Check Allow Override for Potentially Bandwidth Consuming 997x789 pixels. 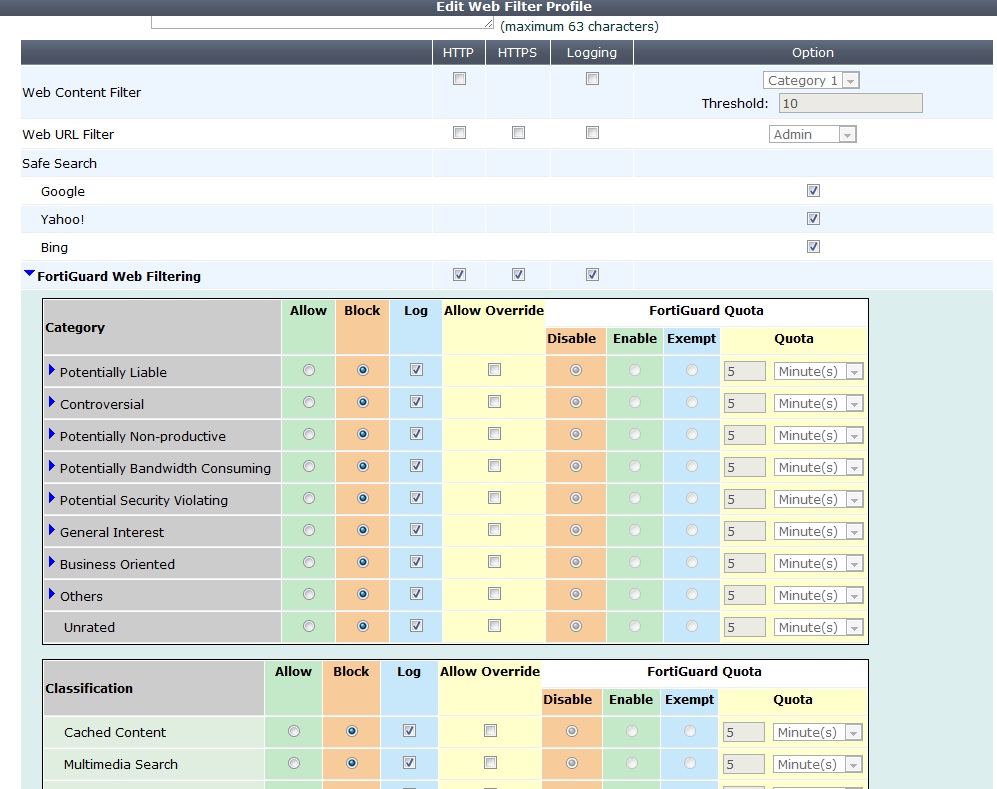494,466
